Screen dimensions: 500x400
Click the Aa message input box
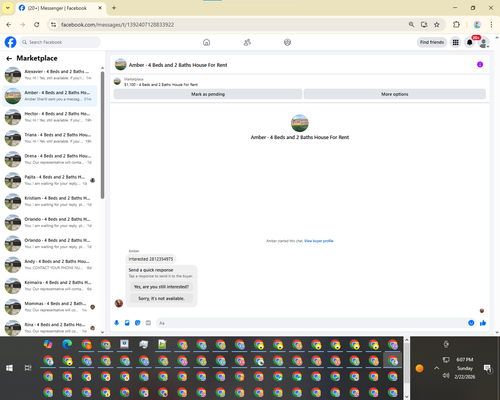click(312, 323)
